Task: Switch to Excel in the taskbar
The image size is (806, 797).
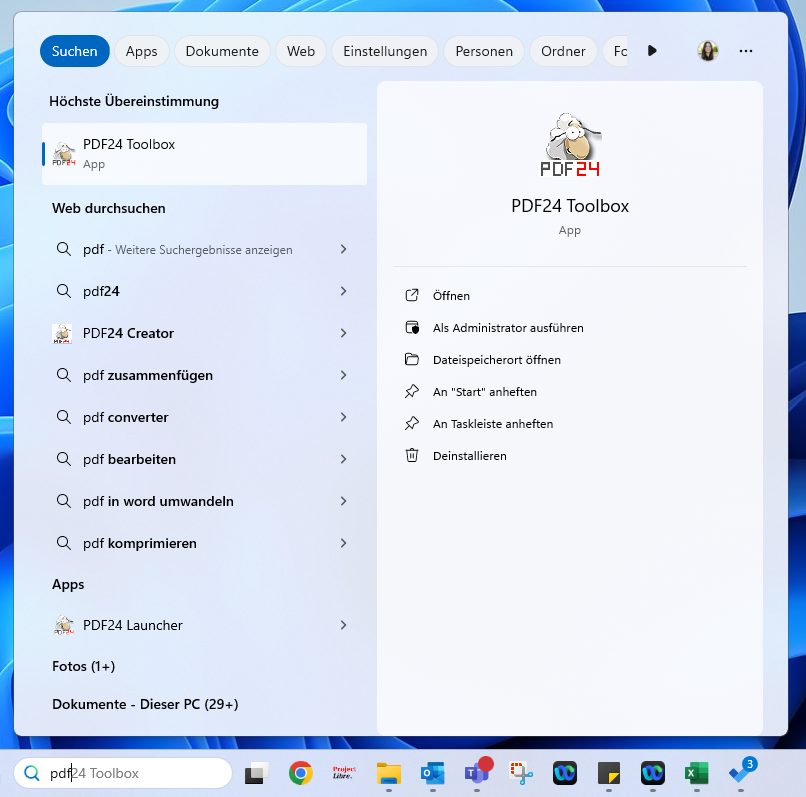Action: (x=697, y=773)
